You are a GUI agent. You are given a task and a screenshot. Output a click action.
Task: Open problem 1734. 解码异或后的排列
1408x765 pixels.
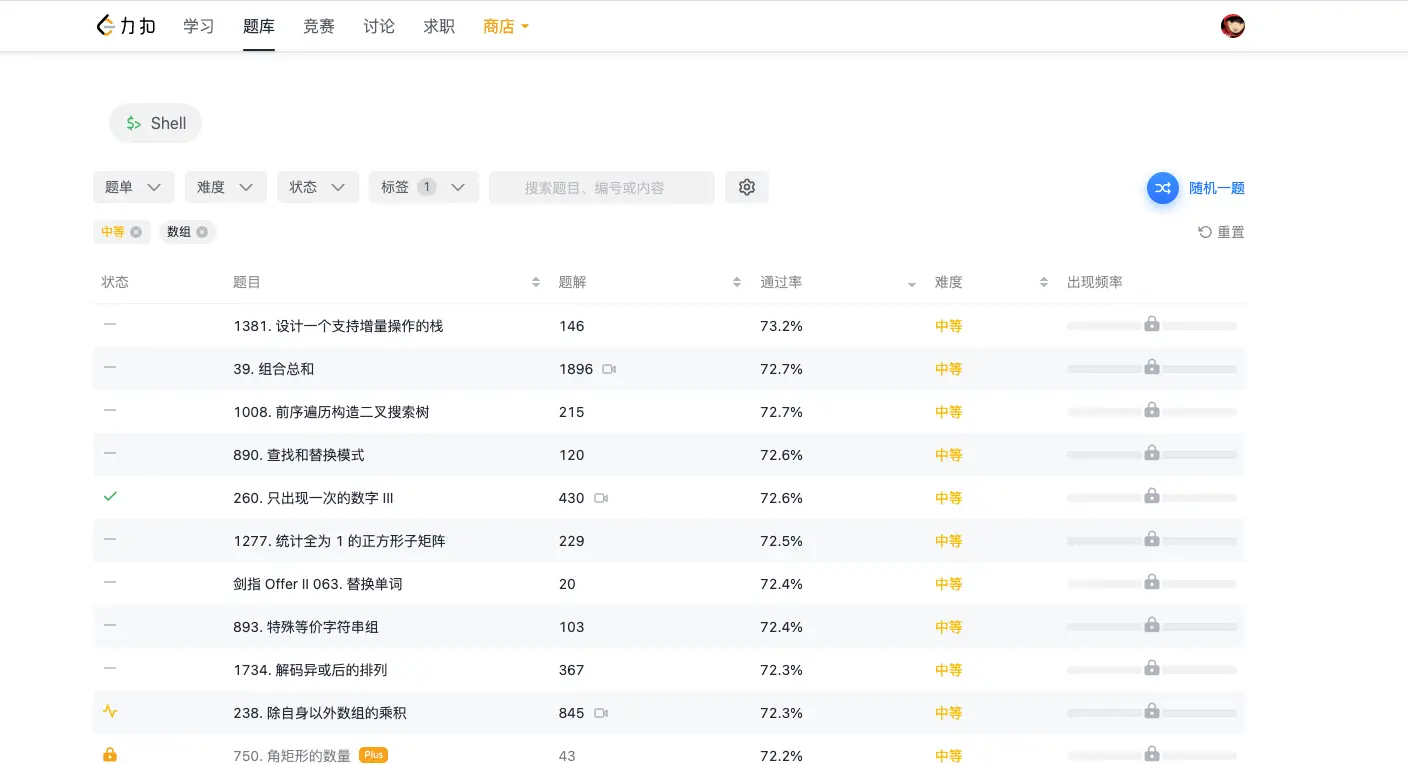310,670
